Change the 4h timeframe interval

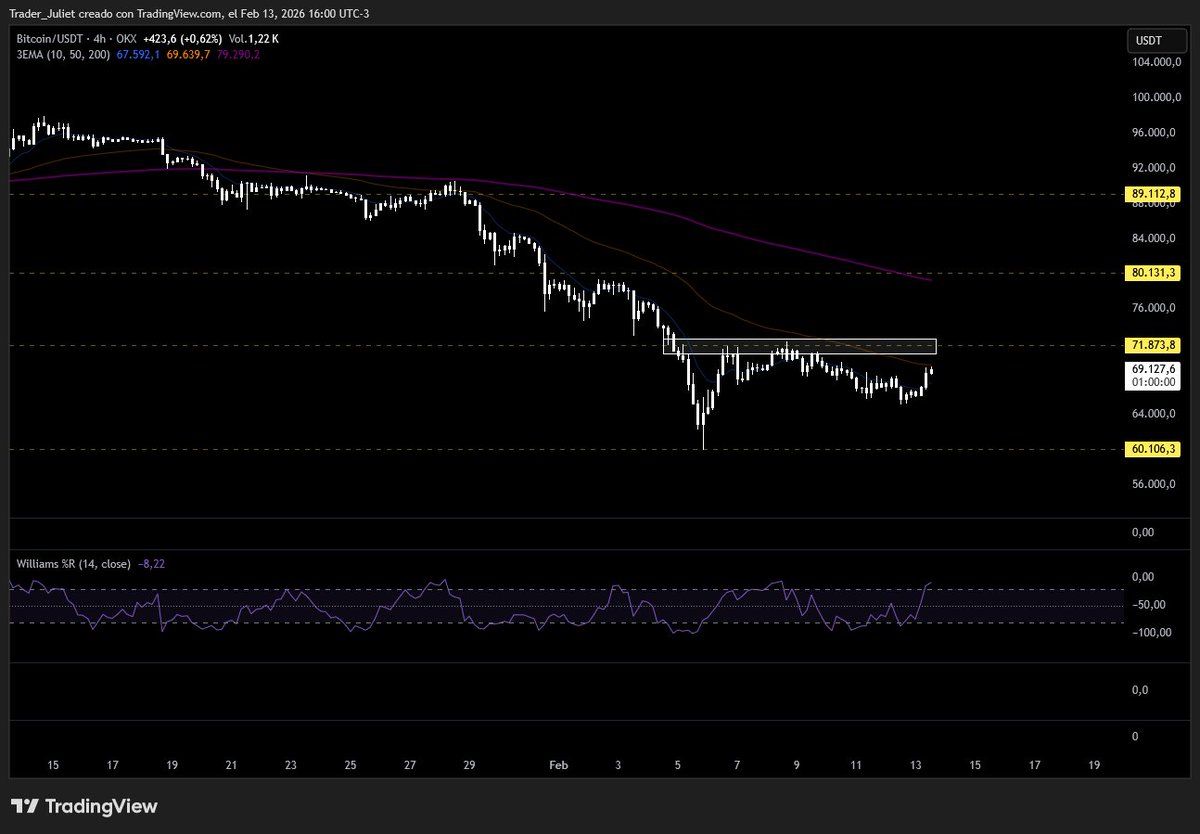click(x=100, y=40)
